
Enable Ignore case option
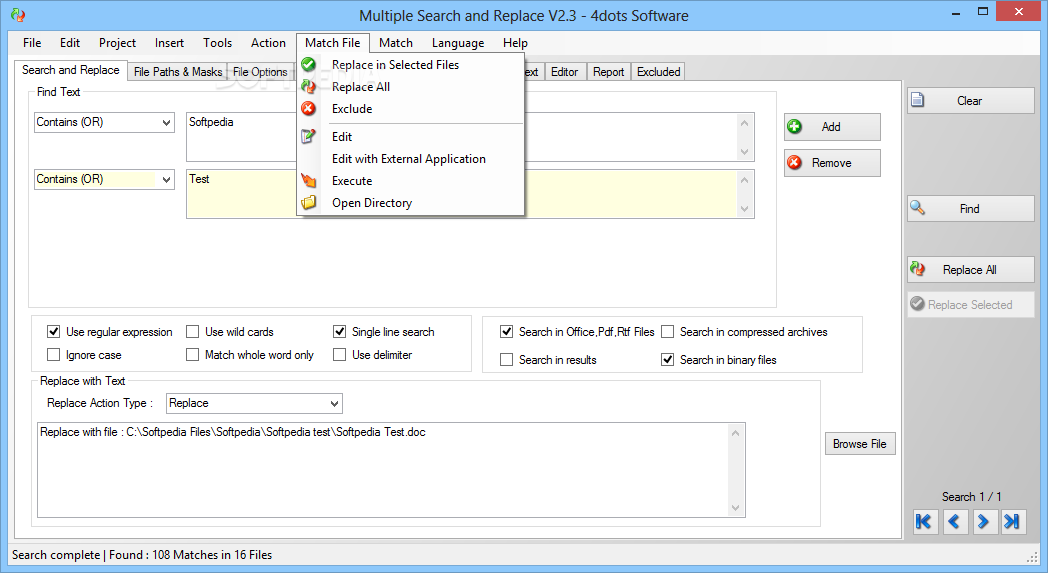53,354
